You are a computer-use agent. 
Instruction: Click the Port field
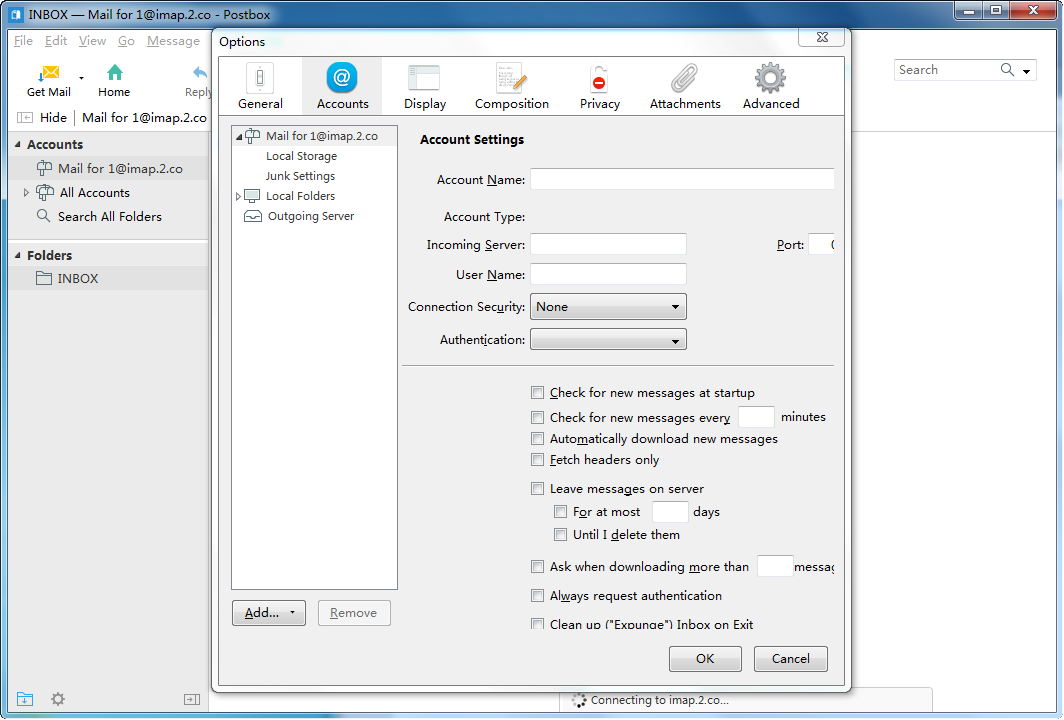click(822, 244)
